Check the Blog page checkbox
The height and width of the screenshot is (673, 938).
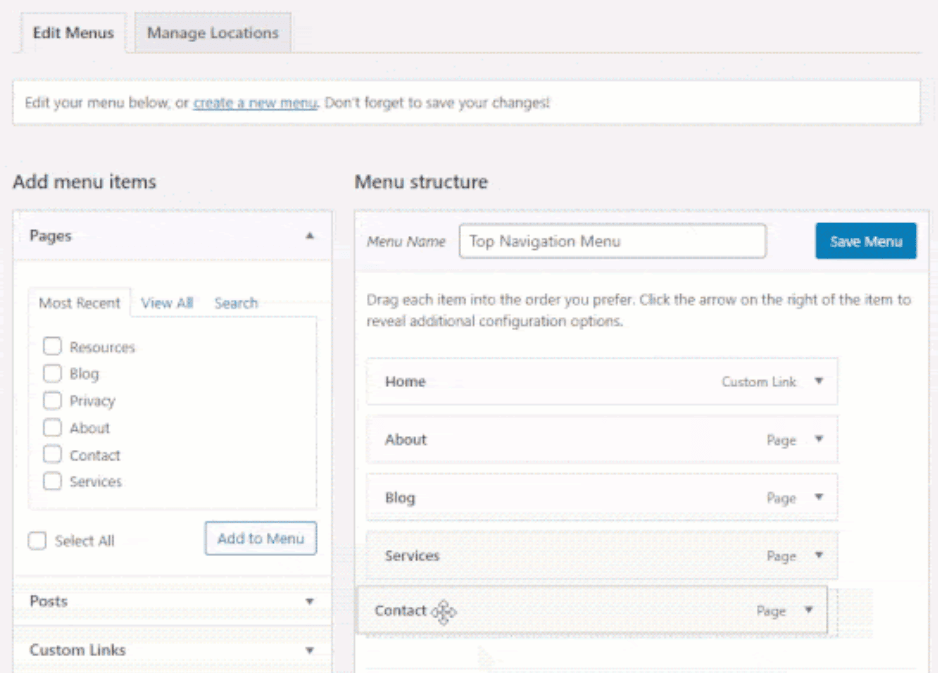[52, 373]
